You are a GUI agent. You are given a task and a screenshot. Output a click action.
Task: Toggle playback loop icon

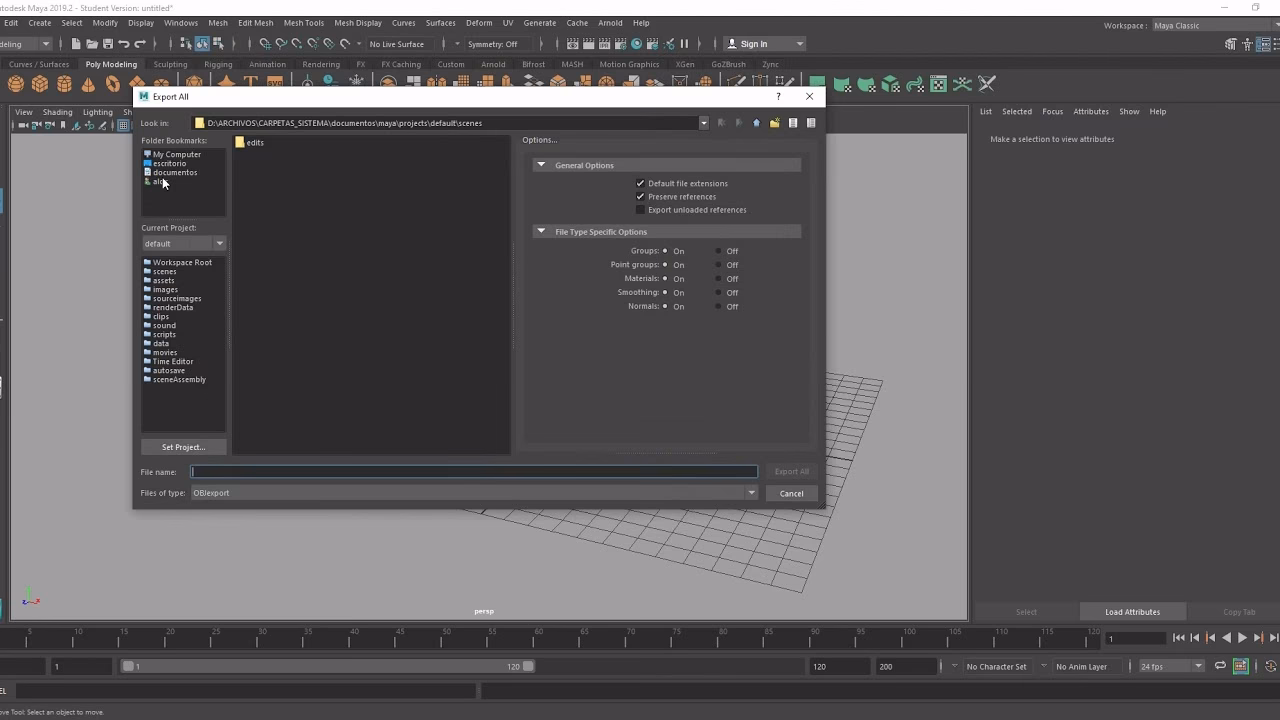click(x=1220, y=666)
